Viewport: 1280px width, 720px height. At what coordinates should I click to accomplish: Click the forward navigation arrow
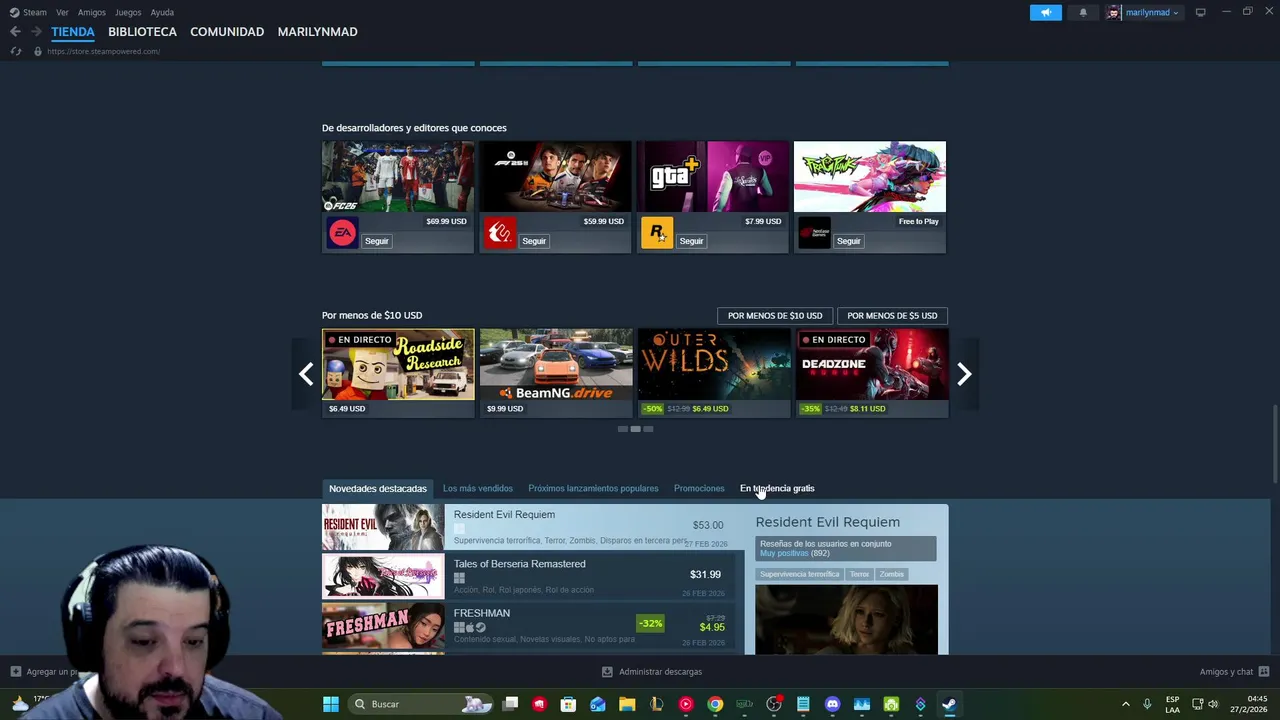point(36,32)
